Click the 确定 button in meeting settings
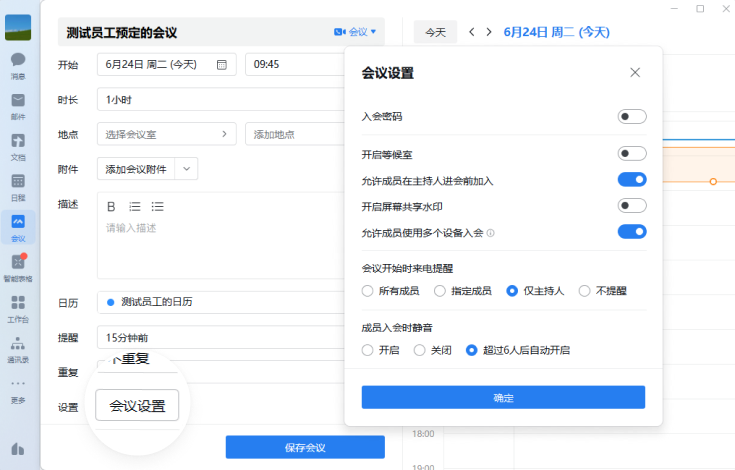The height and width of the screenshot is (470, 735). 503,398
